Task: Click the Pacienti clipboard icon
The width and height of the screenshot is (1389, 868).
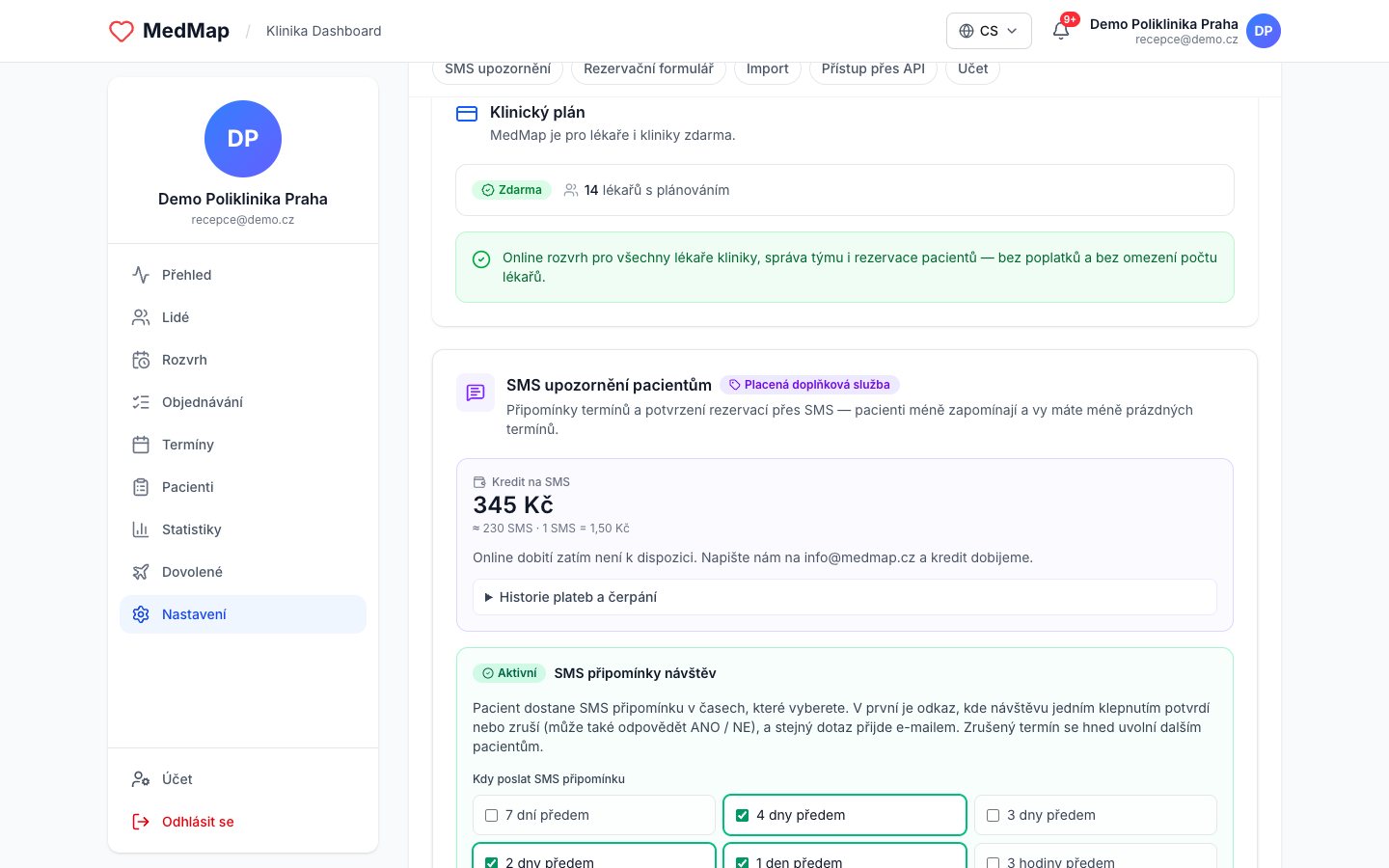Action: tap(141, 487)
